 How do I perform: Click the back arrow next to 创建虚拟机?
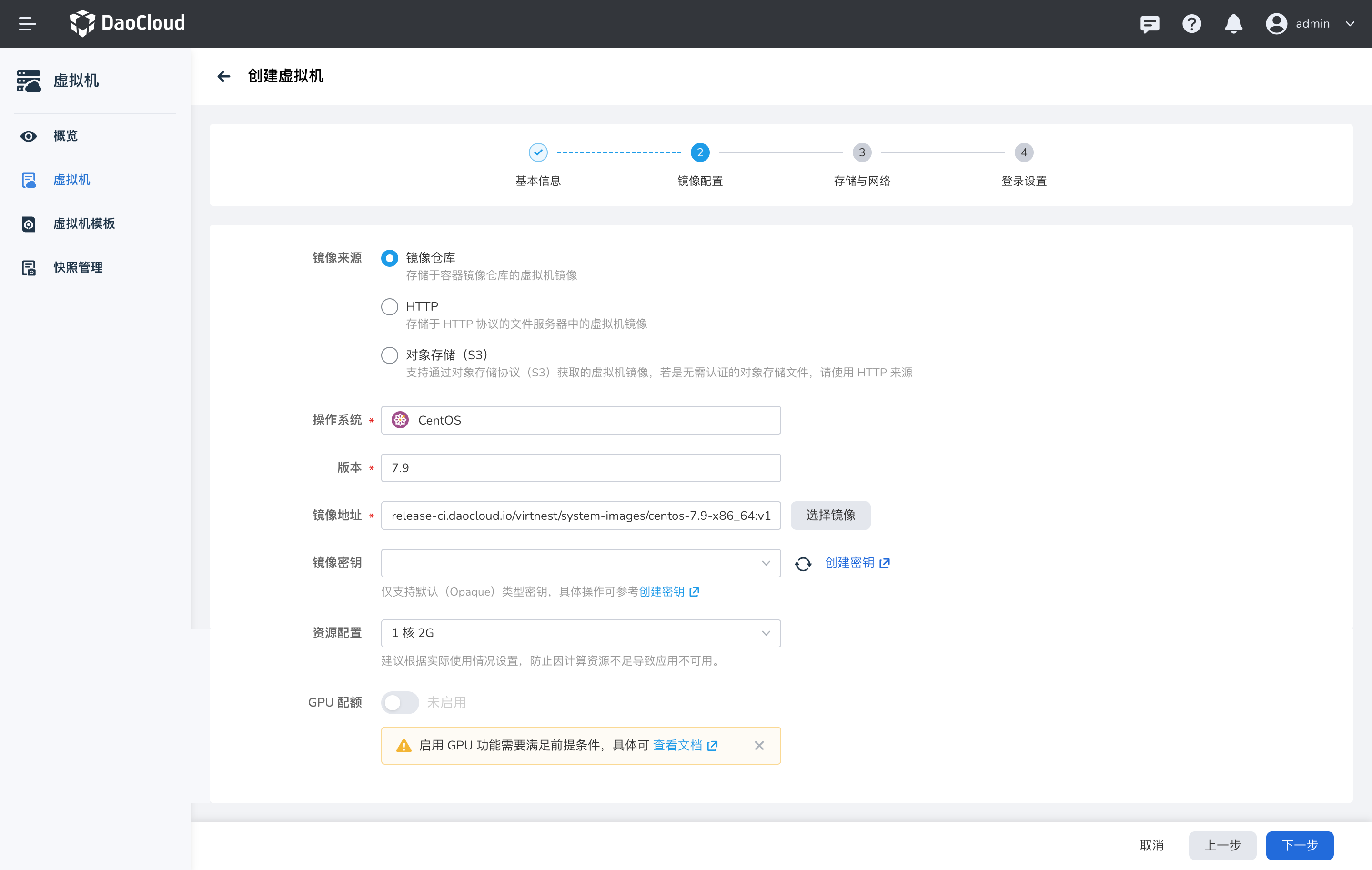pyautogui.click(x=223, y=76)
